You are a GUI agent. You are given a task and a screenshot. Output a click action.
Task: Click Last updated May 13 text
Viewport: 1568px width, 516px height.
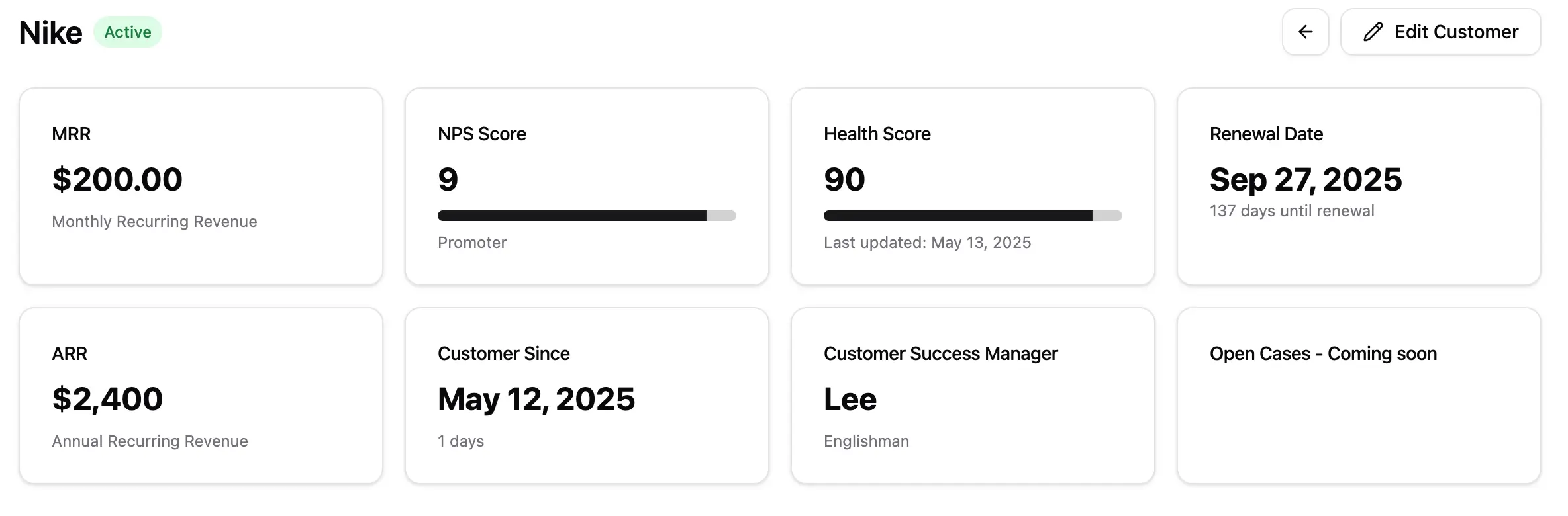pyautogui.click(x=927, y=243)
